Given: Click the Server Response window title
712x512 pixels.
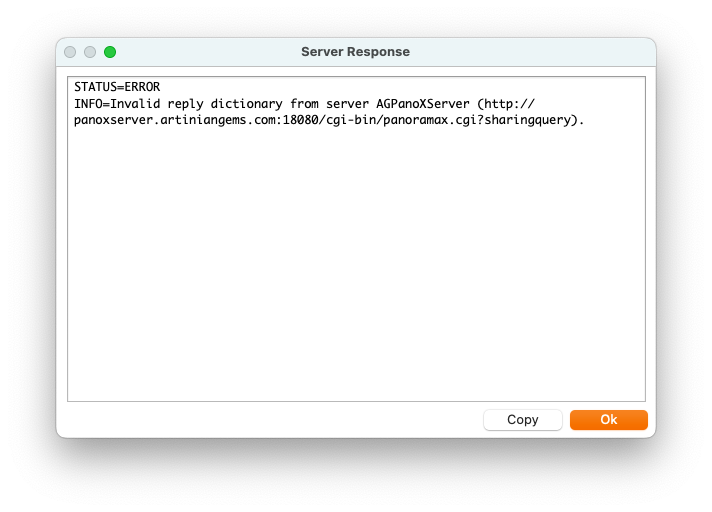Looking at the screenshot, I should pyautogui.click(x=355, y=52).
